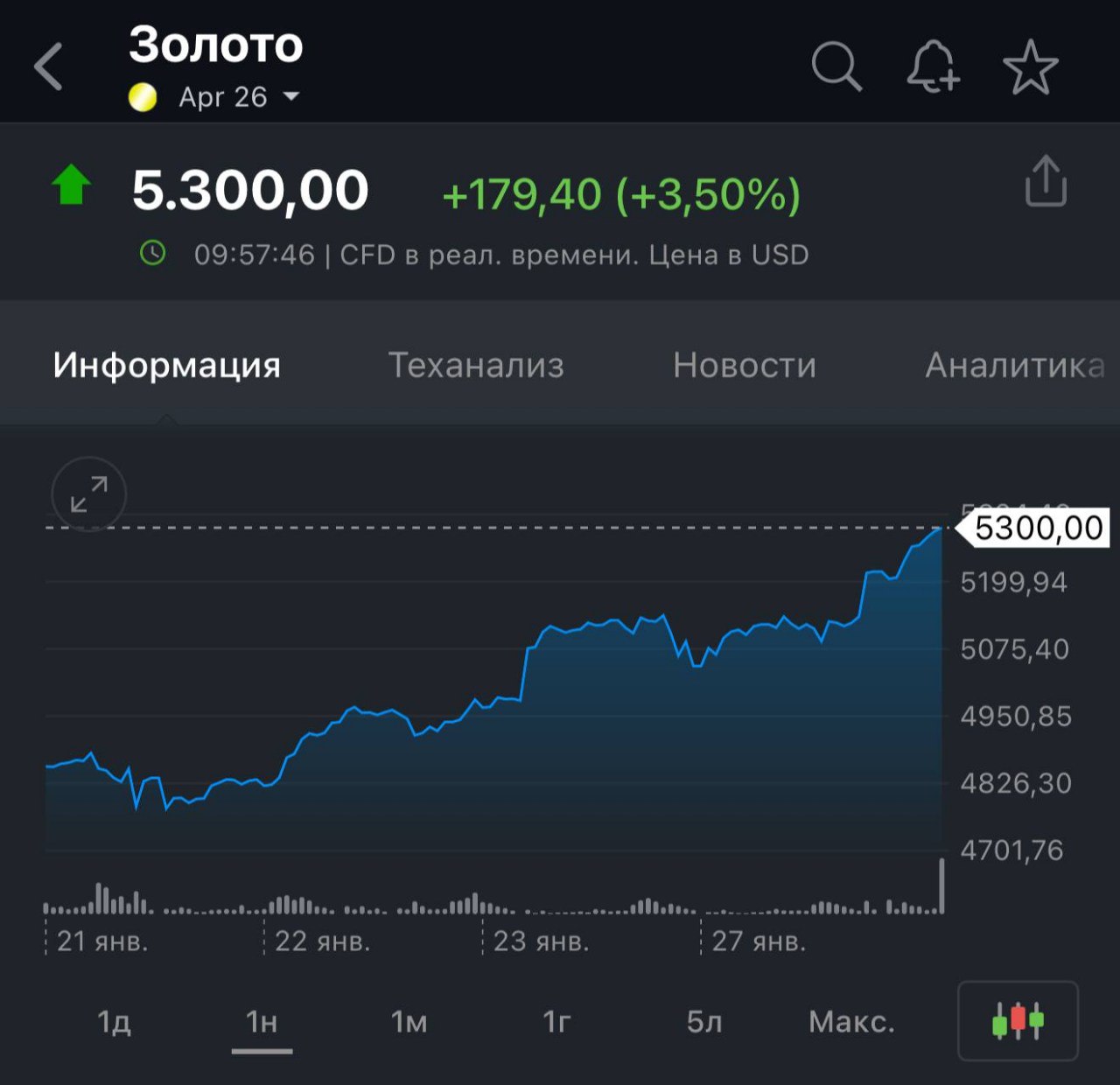Click the green up arrow beside the price

[70, 184]
